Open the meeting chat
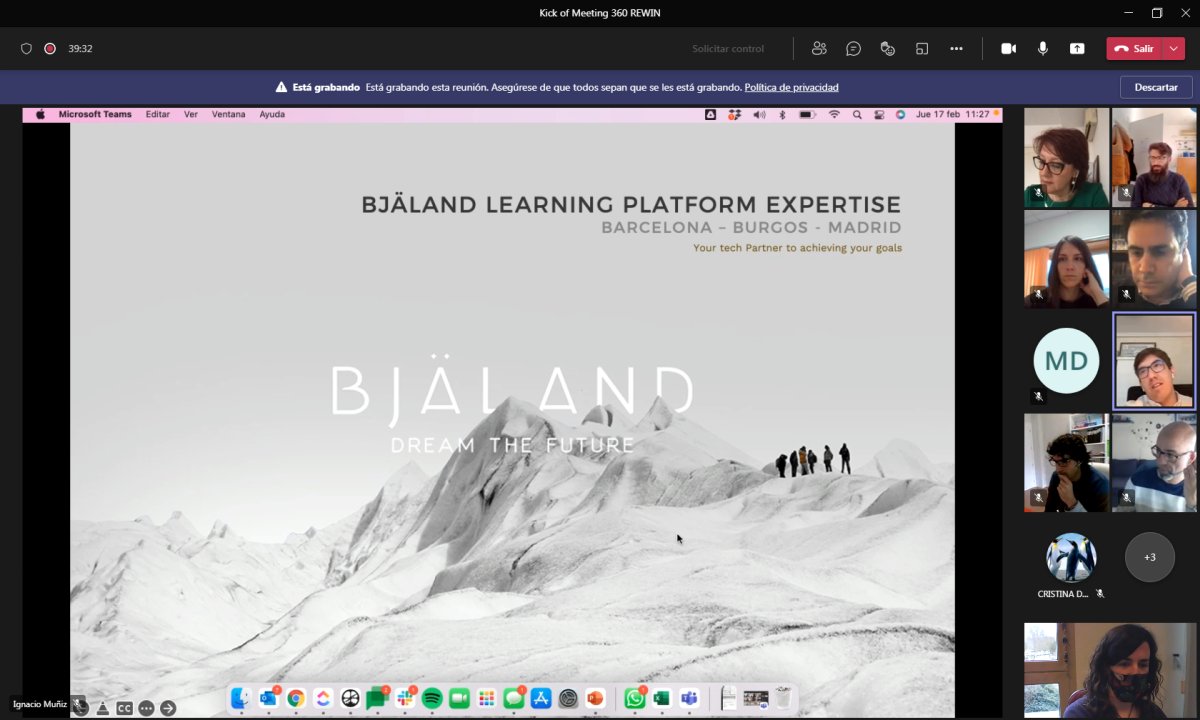This screenshot has height=720, width=1200. [853, 48]
